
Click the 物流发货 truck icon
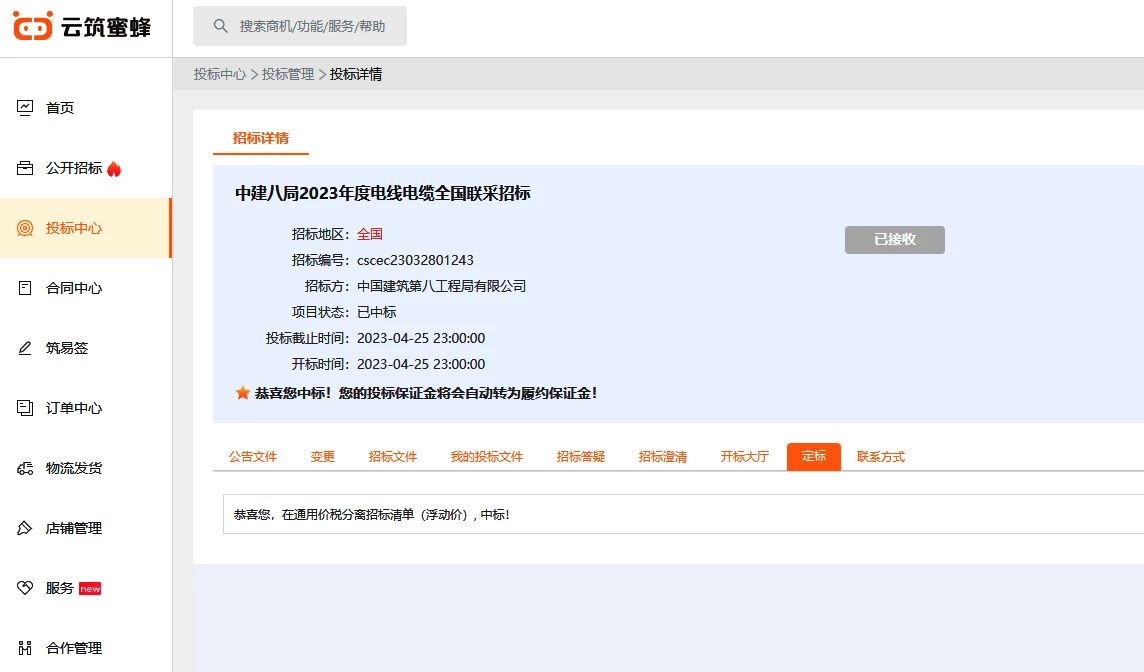(25, 468)
